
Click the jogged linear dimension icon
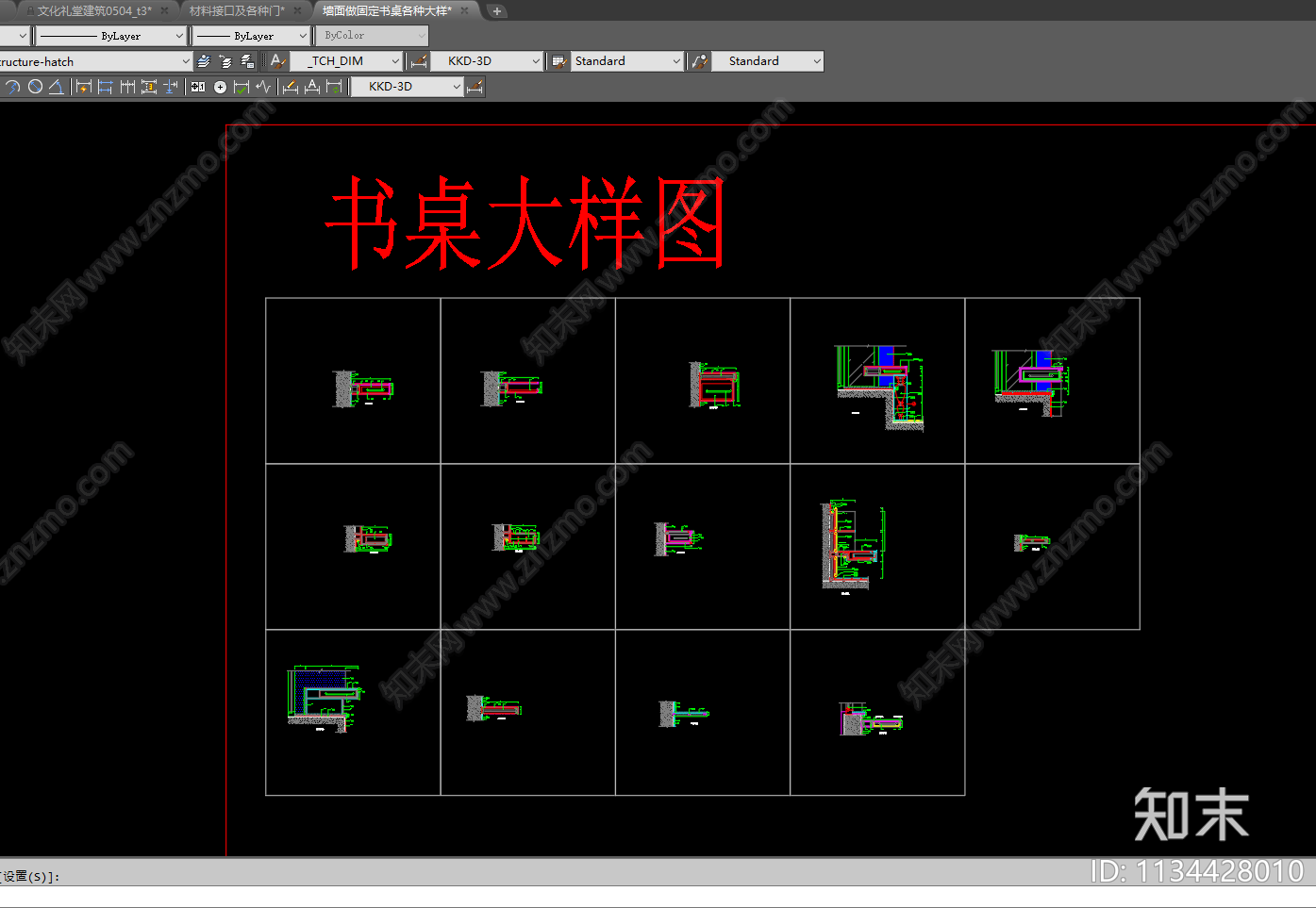(x=263, y=87)
